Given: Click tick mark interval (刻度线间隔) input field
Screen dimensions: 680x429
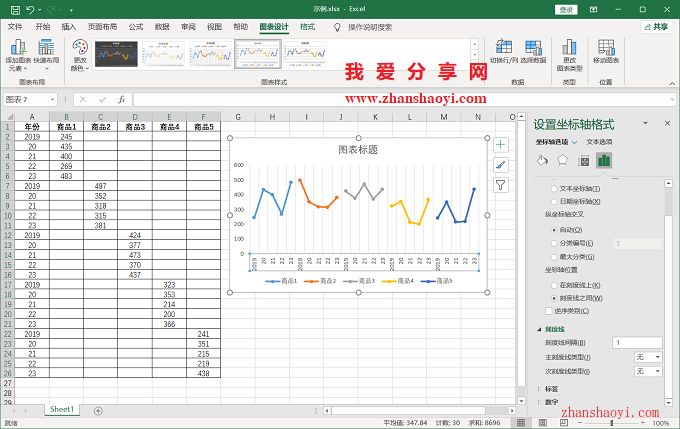Looking at the screenshot, I should [x=637, y=343].
